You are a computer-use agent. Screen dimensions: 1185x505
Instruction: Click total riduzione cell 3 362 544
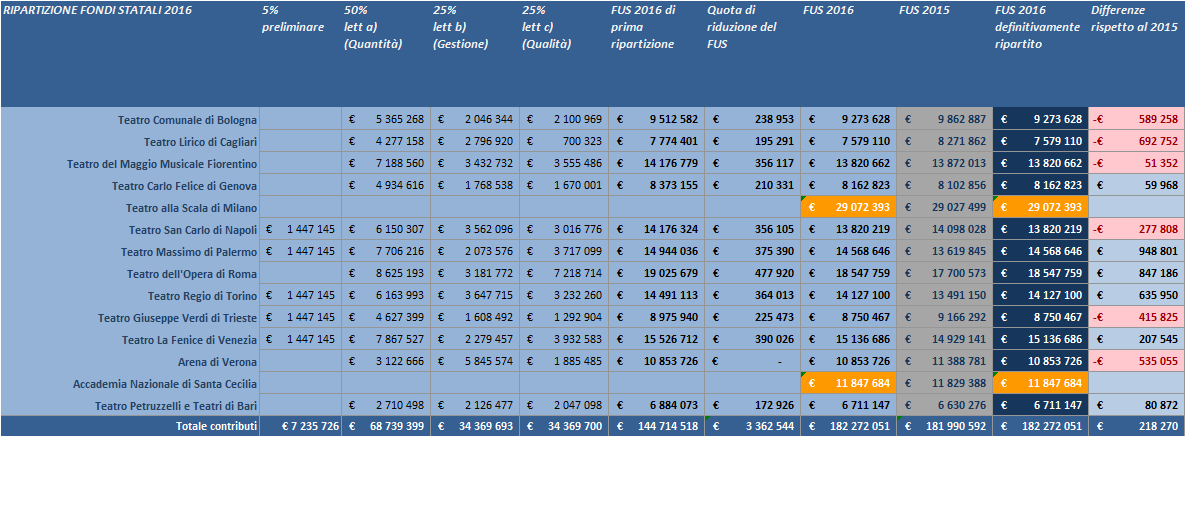tap(752, 426)
